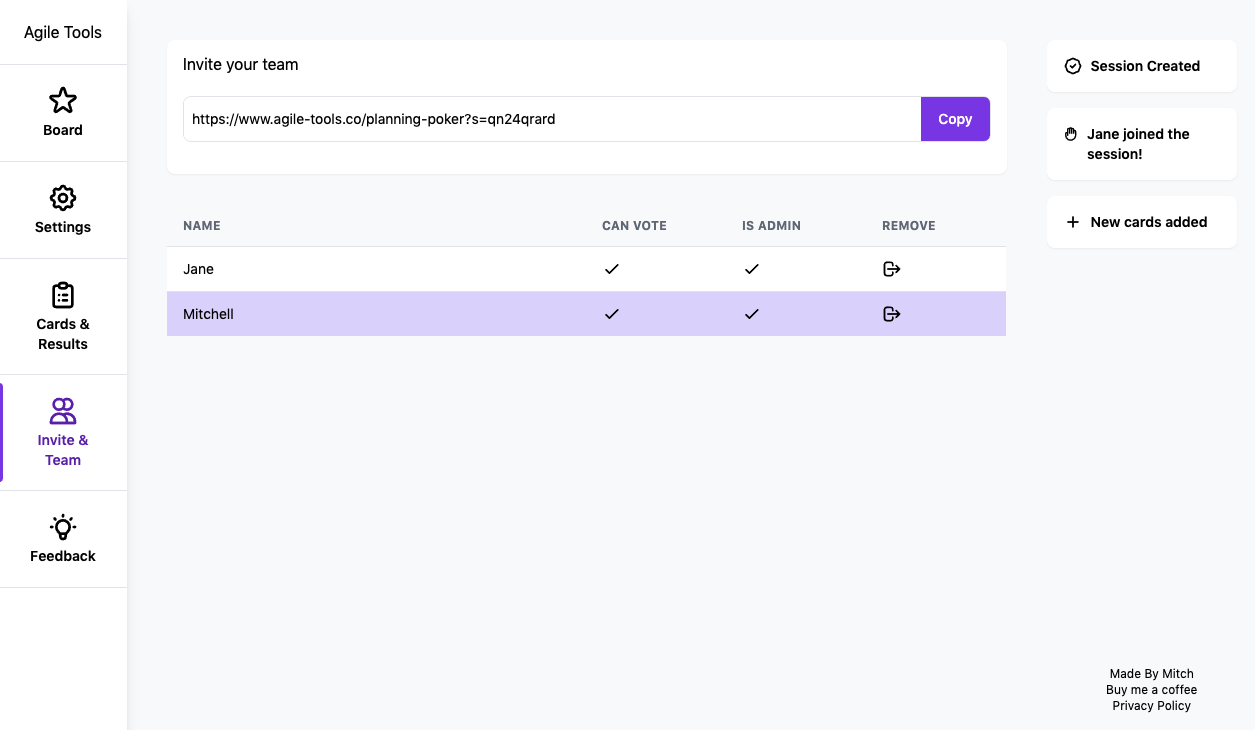
Task: Click the NAME column header
Action: pyautogui.click(x=202, y=226)
